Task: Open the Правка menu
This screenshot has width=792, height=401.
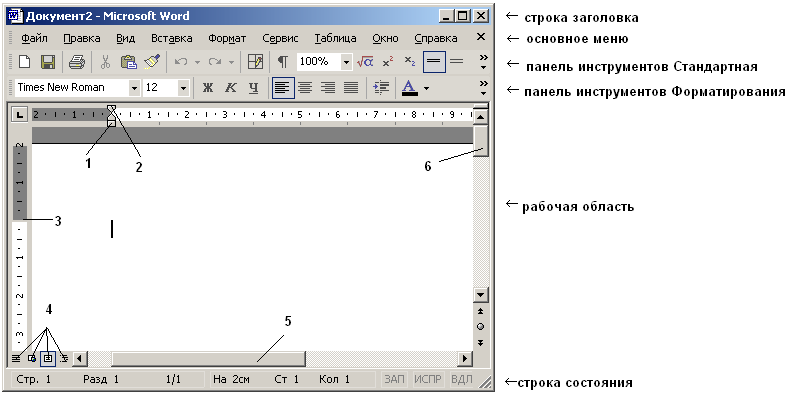Action: (82, 38)
